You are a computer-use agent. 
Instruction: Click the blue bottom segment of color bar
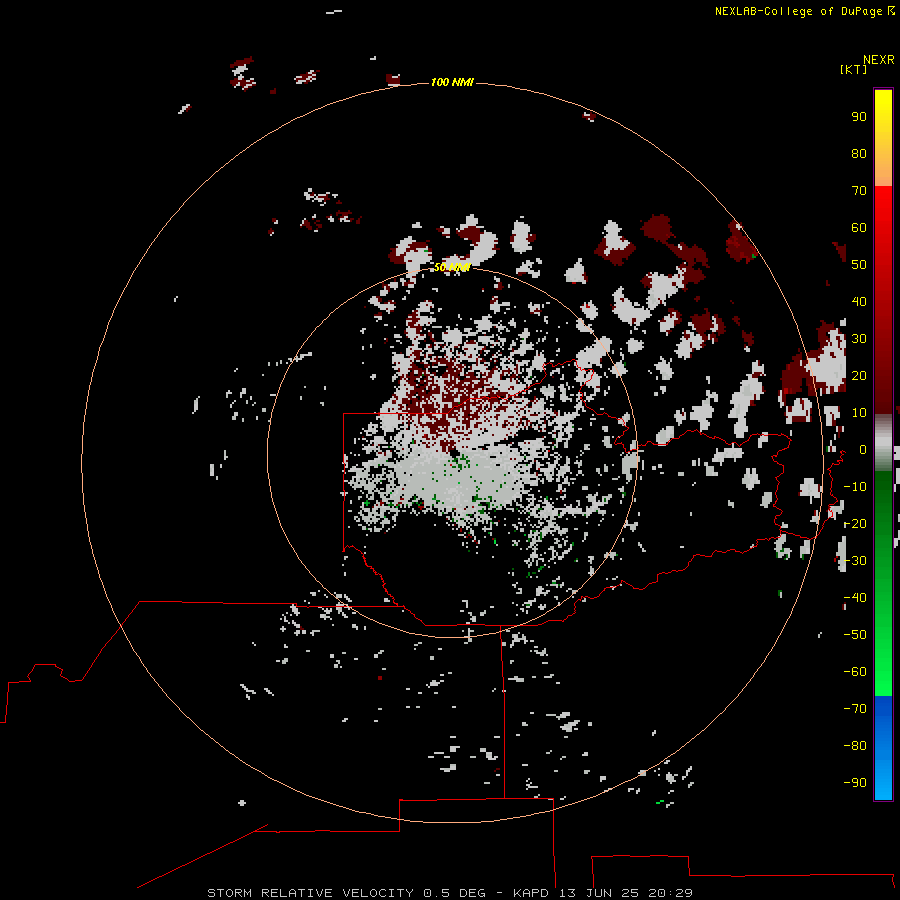coord(883,748)
